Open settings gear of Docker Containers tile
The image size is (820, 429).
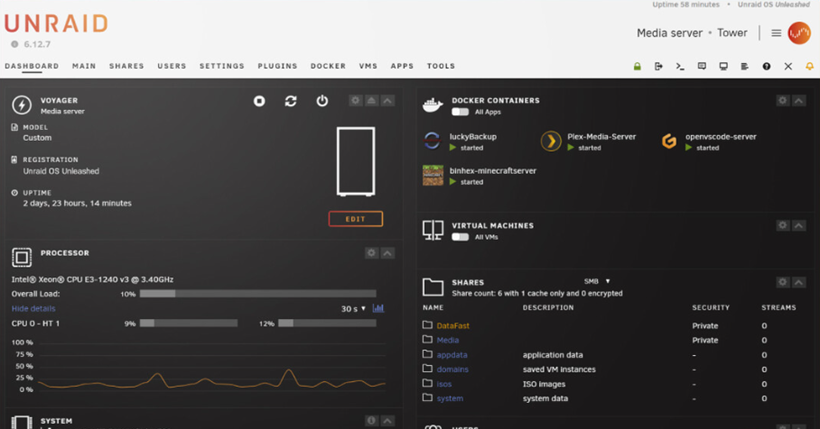[x=782, y=100]
